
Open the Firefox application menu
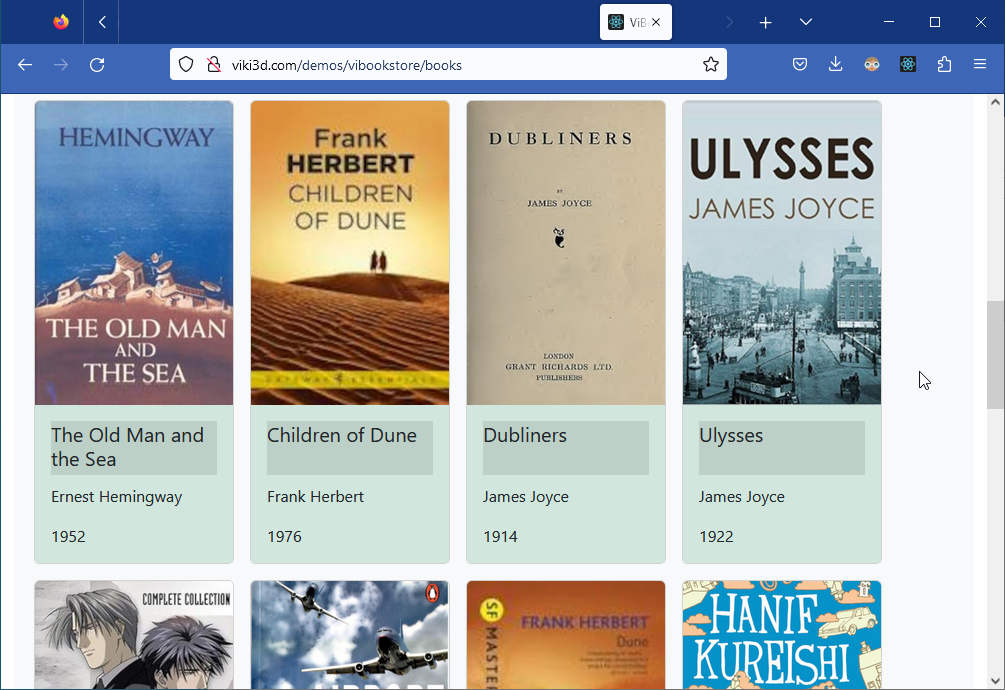pyautogui.click(x=980, y=65)
